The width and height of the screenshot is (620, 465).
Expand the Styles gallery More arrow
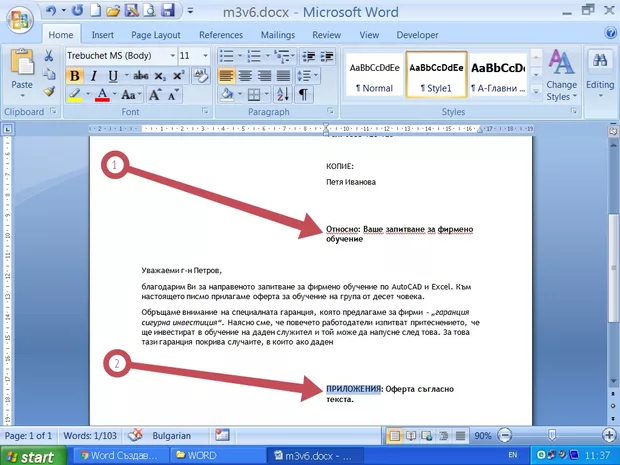tap(536, 91)
